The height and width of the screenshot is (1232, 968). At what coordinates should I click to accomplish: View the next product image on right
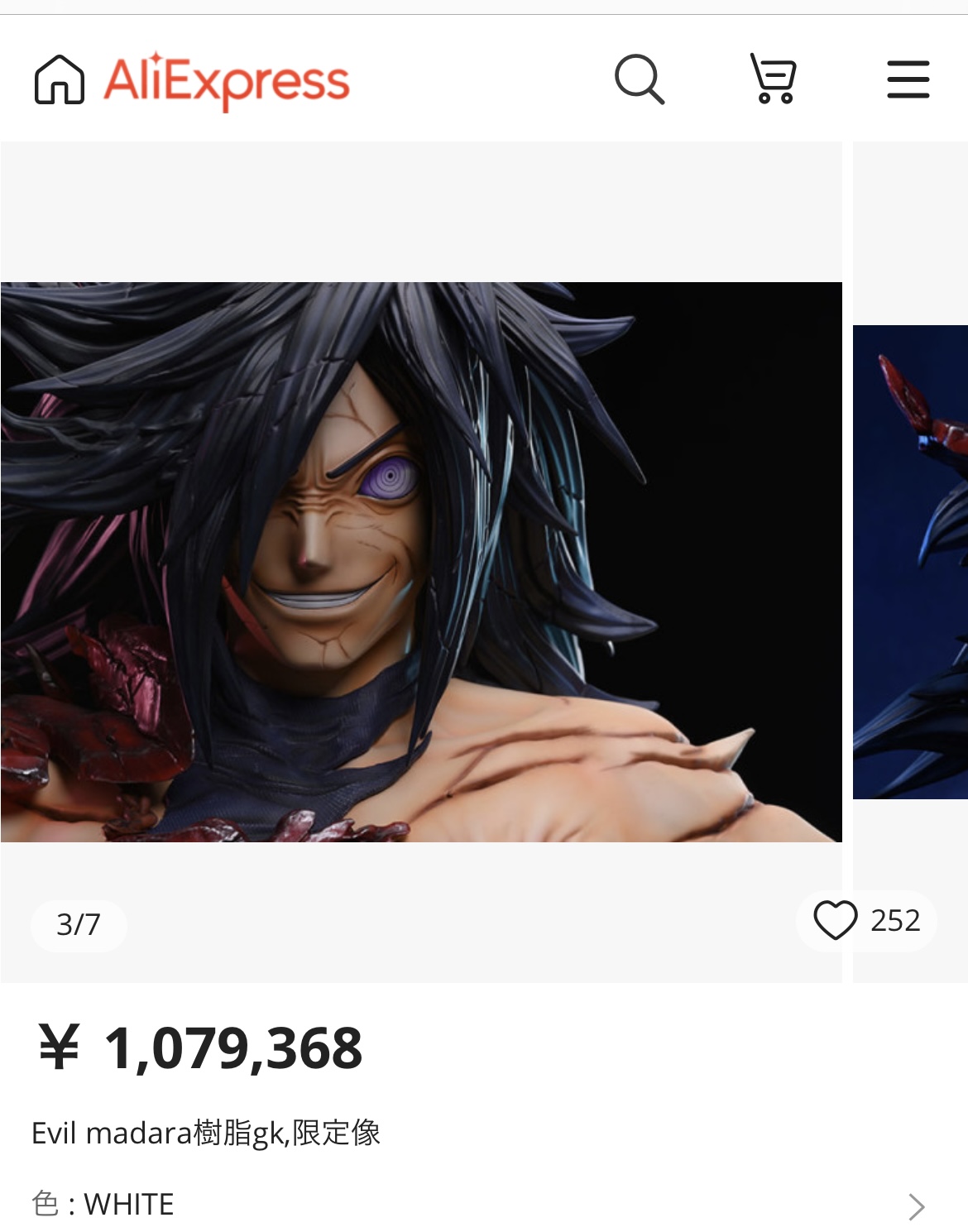[910, 562]
